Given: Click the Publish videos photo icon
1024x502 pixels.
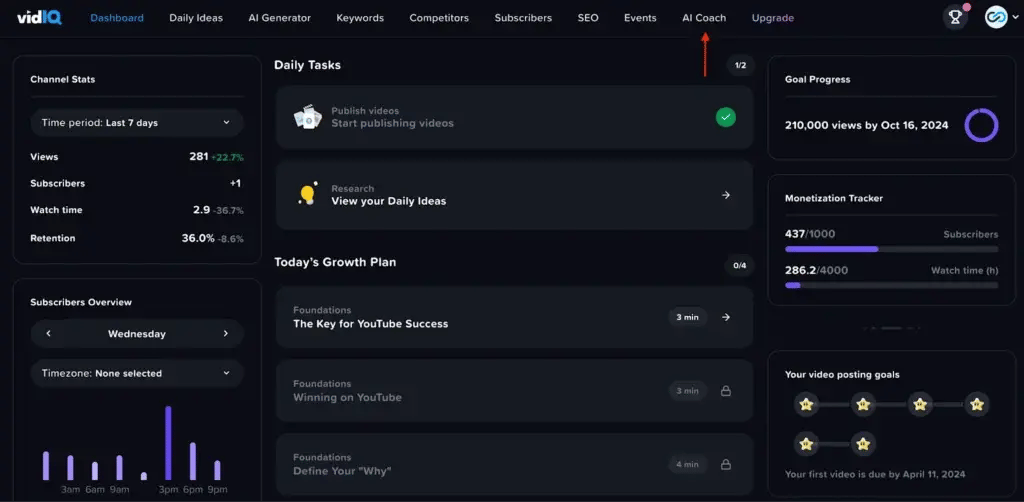Looking at the screenshot, I should pos(306,117).
